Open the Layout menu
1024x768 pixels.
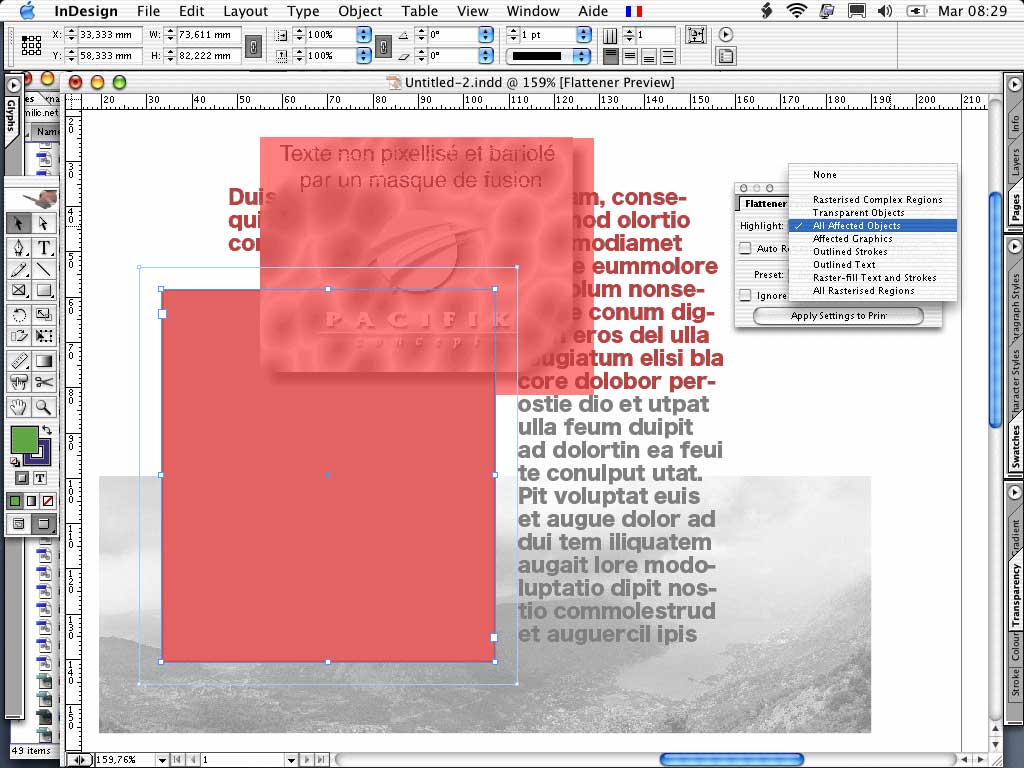246,11
